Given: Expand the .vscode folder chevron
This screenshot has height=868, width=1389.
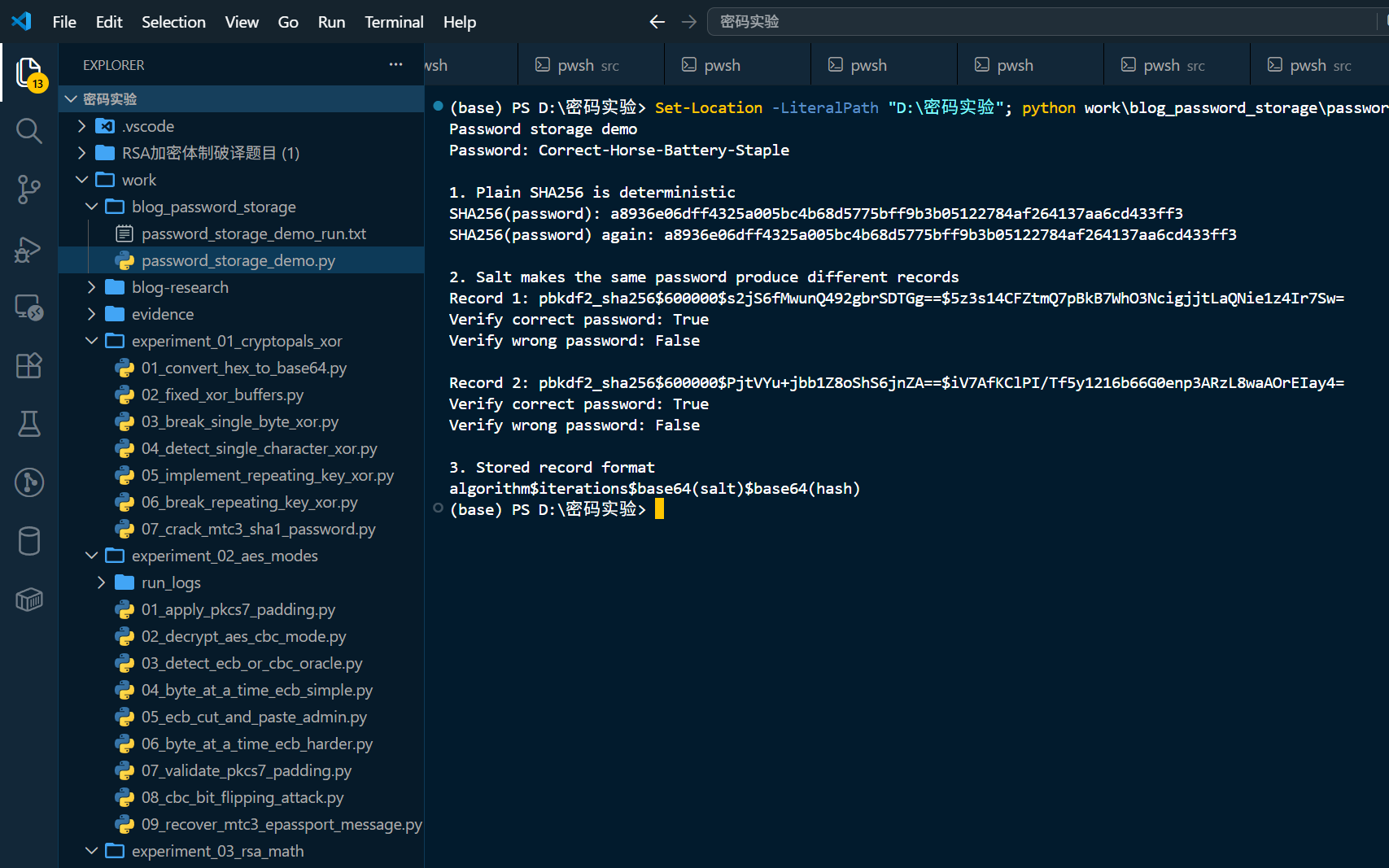Looking at the screenshot, I should tap(81, 126).
